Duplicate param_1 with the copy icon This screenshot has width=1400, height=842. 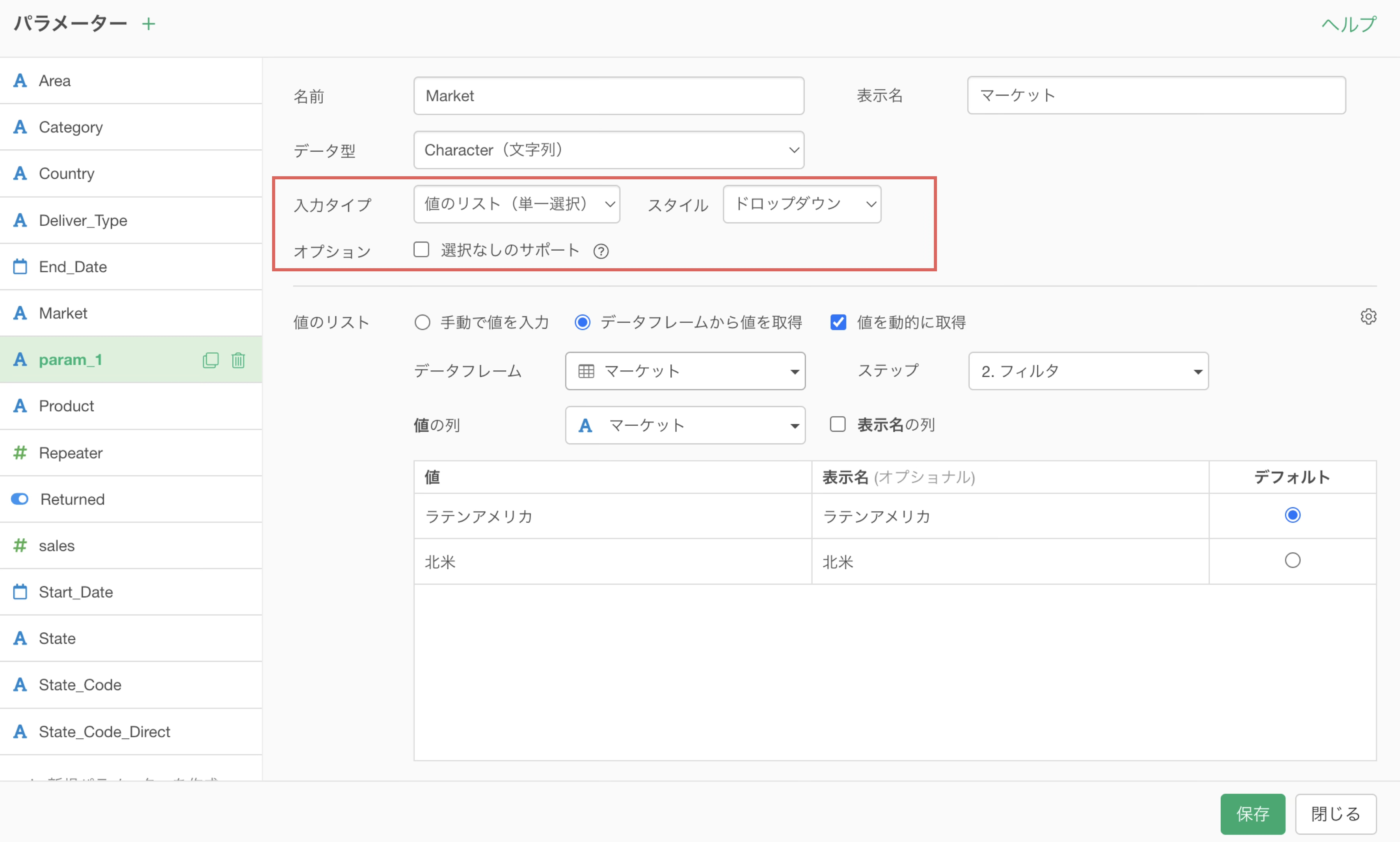pyautogui.click(x=210, y=360)
